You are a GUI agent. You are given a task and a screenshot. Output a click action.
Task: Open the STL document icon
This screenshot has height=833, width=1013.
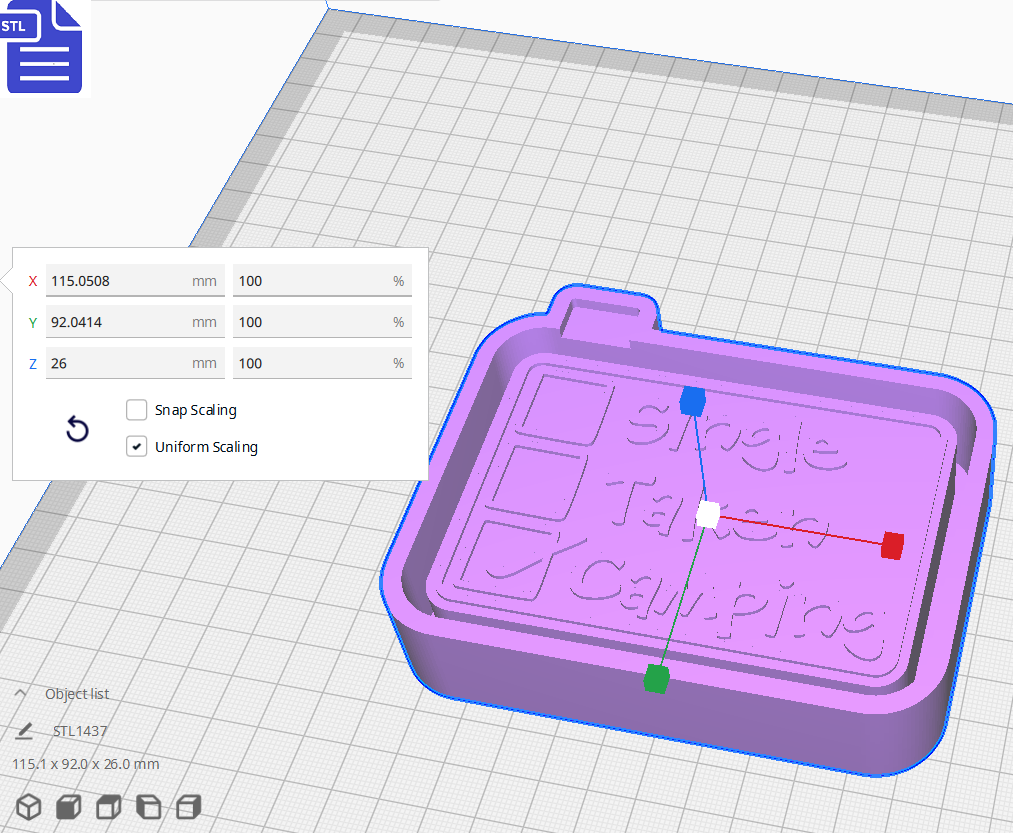pos(44,47)
